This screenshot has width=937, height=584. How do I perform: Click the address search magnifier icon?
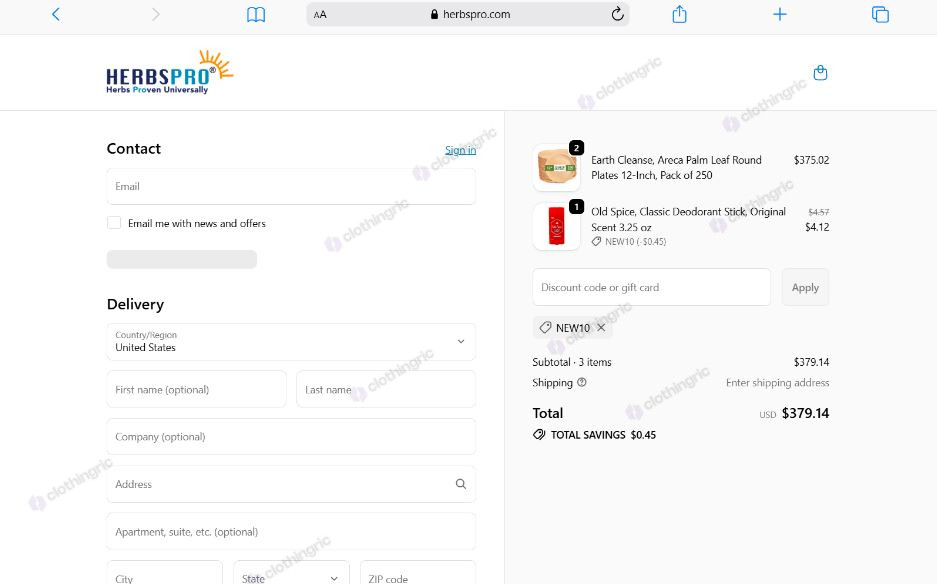[x=461, y=484]
